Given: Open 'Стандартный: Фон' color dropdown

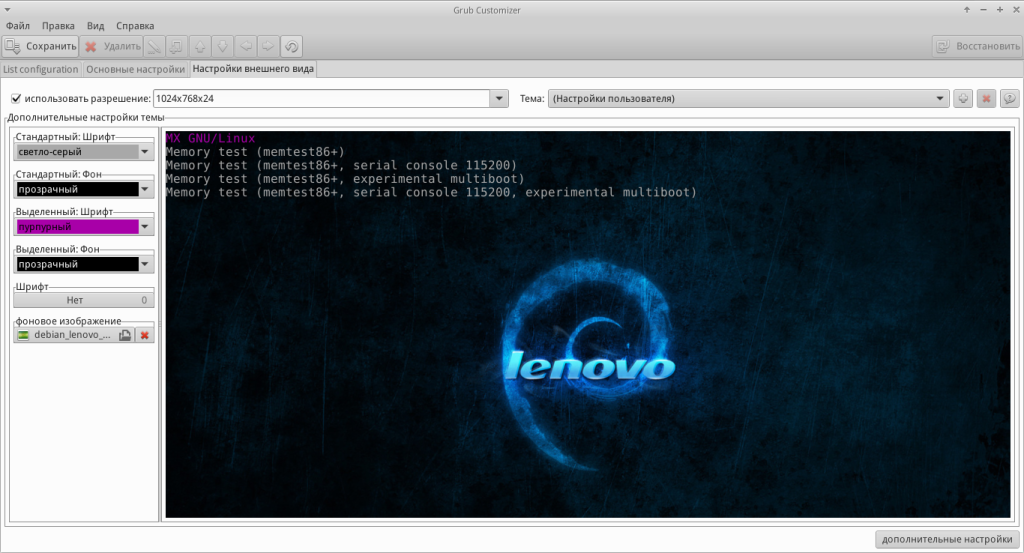Looking at the screenshot, I should (146, 189).
